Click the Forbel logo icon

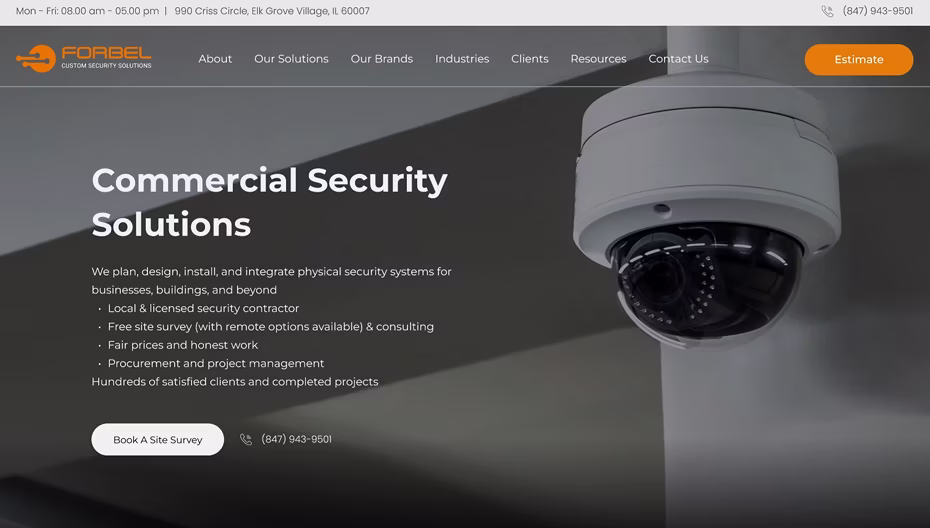(x=36, y=59)
